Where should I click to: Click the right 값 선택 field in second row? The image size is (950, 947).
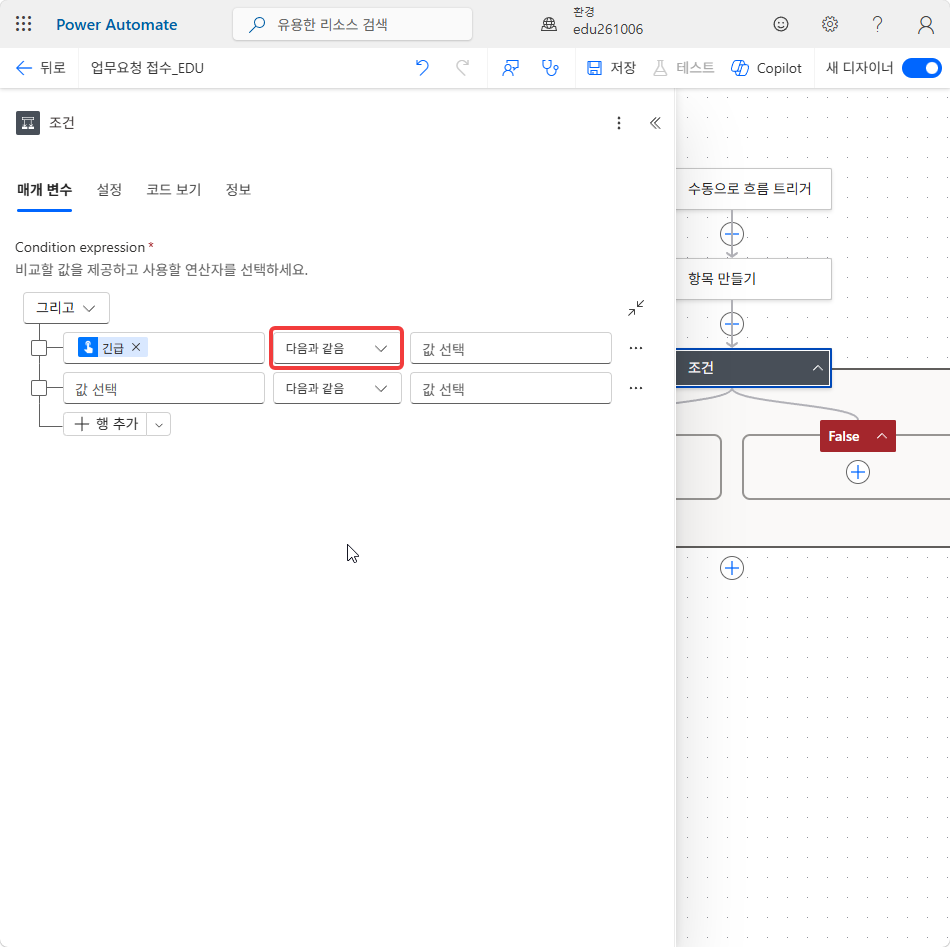tap(510, 388)
